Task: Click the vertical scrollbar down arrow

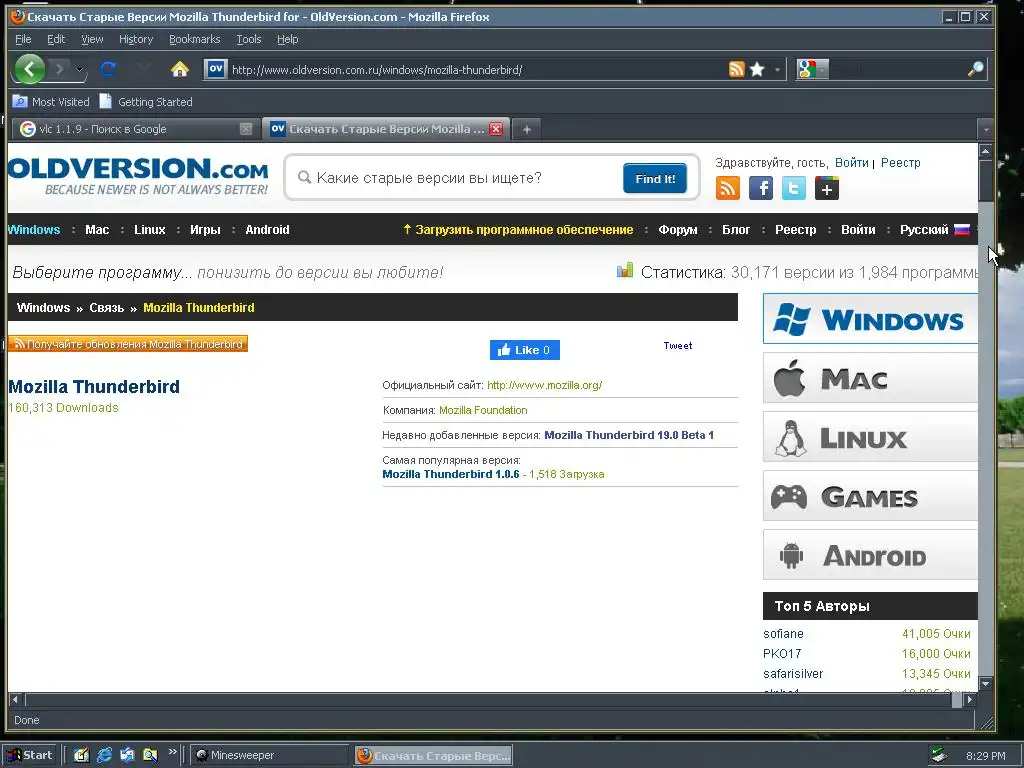Action: (x=985, y=684)
